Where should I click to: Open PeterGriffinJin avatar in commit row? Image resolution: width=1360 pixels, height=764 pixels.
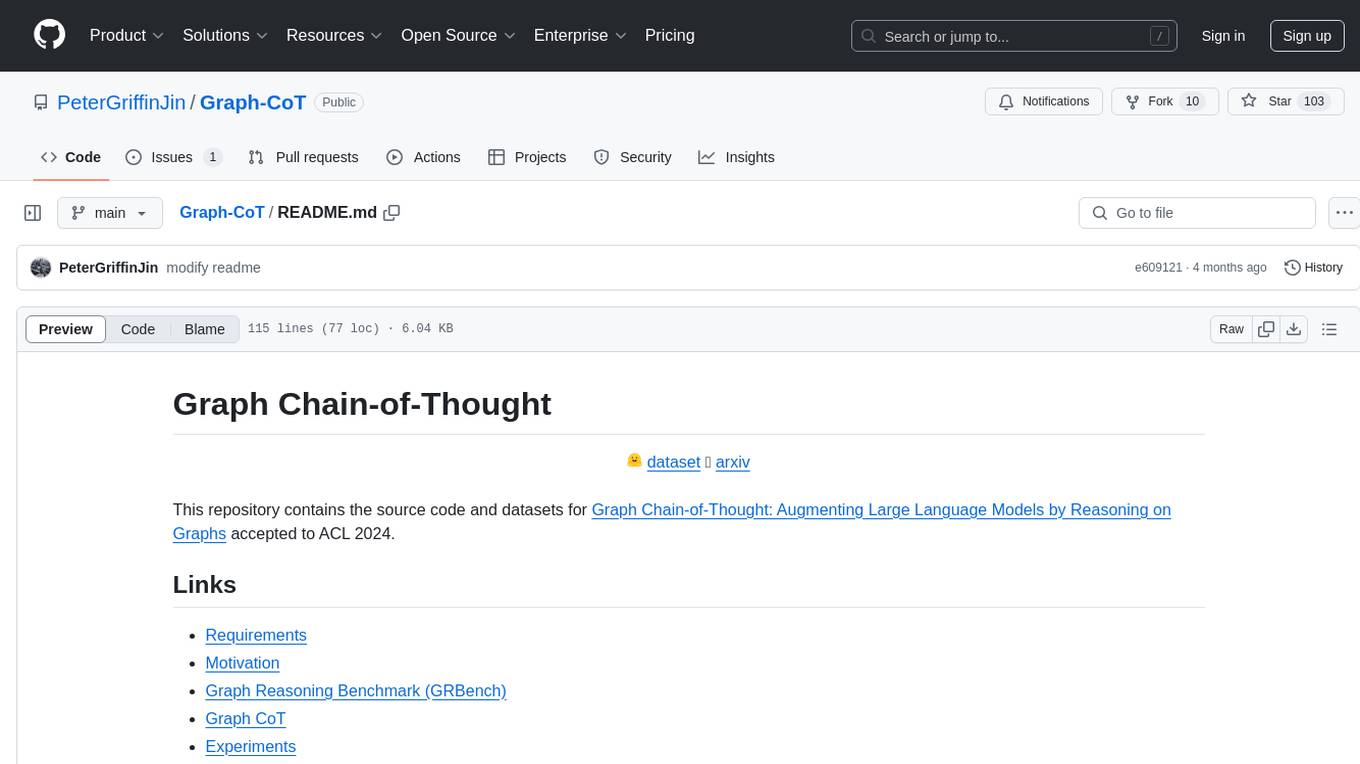(x=41, y=267)
